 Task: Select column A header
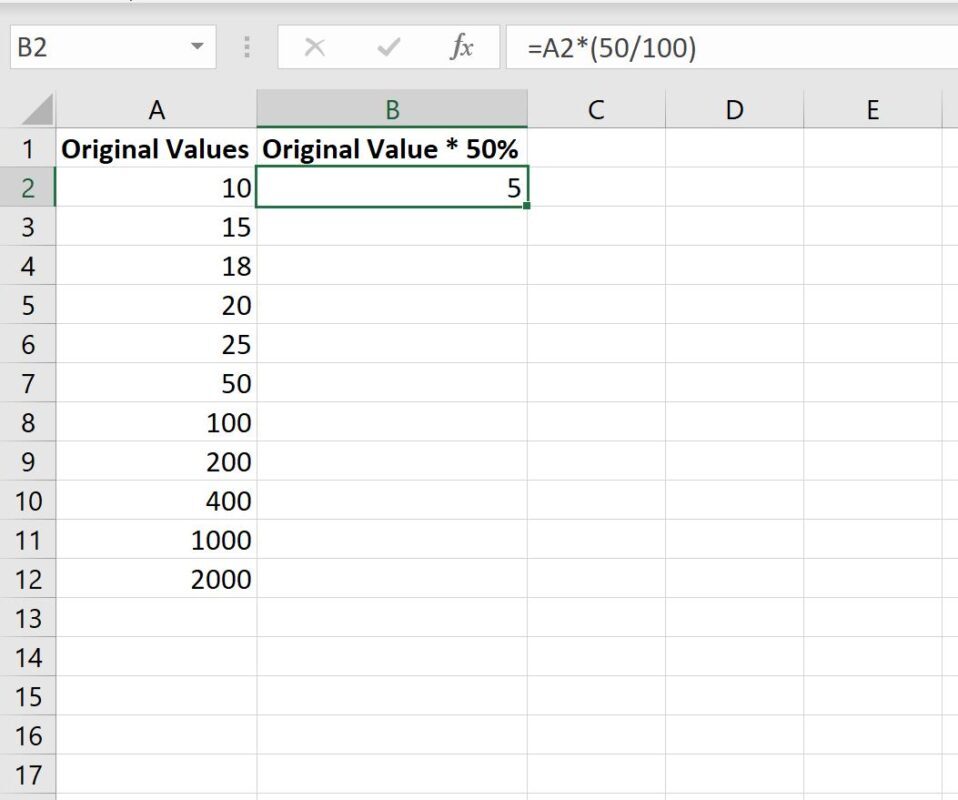click(x=156, y=110)
